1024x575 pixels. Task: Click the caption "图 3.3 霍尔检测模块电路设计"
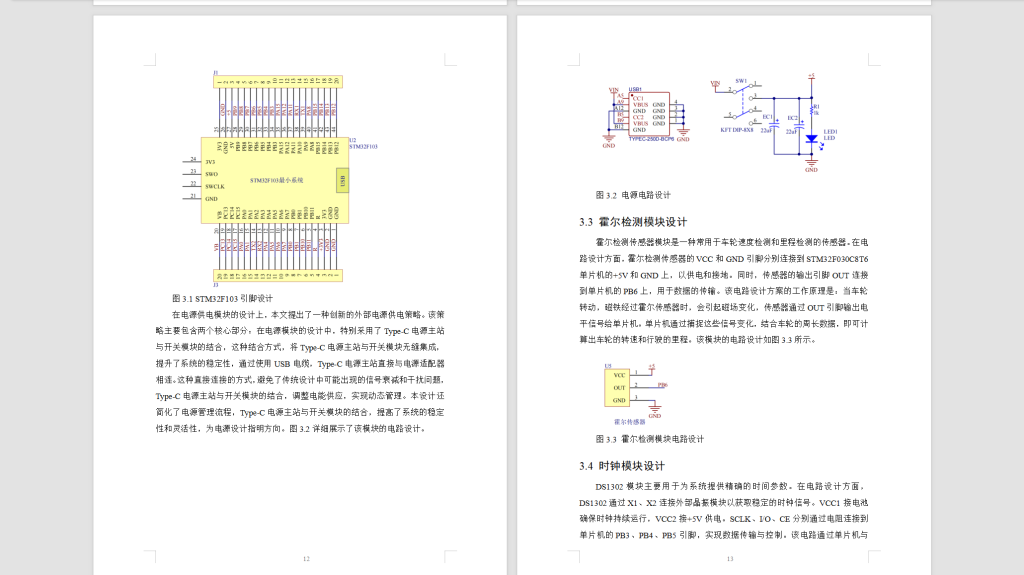pyautogui.click(x=650, y=439)
